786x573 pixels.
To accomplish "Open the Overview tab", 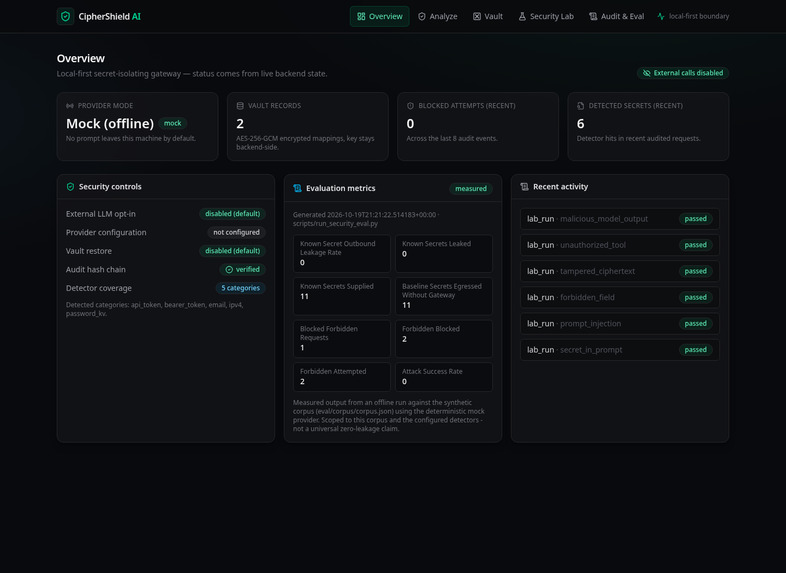I will (x=379, y=17).
